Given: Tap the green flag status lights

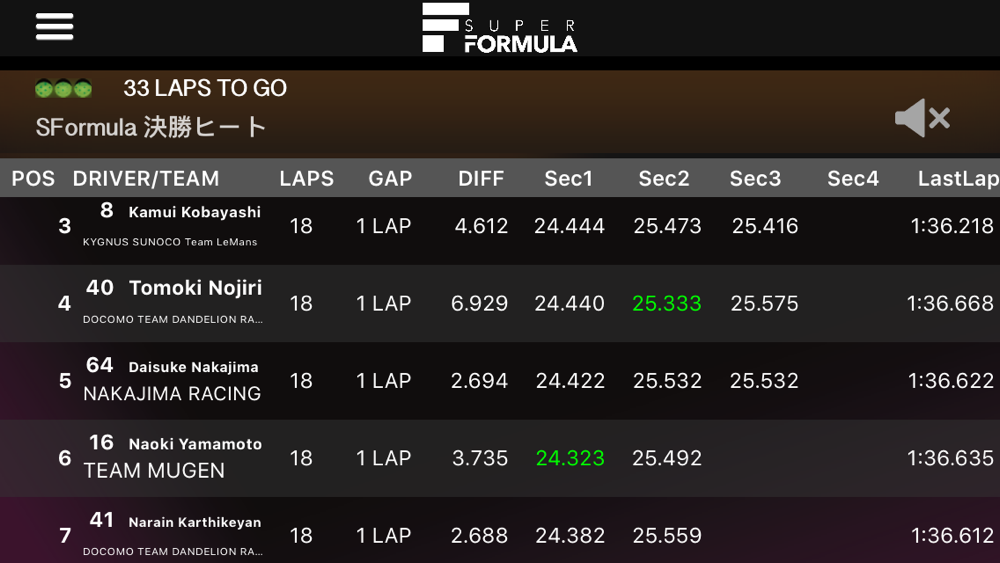Looking at the screenshot, I should [63, 88].
